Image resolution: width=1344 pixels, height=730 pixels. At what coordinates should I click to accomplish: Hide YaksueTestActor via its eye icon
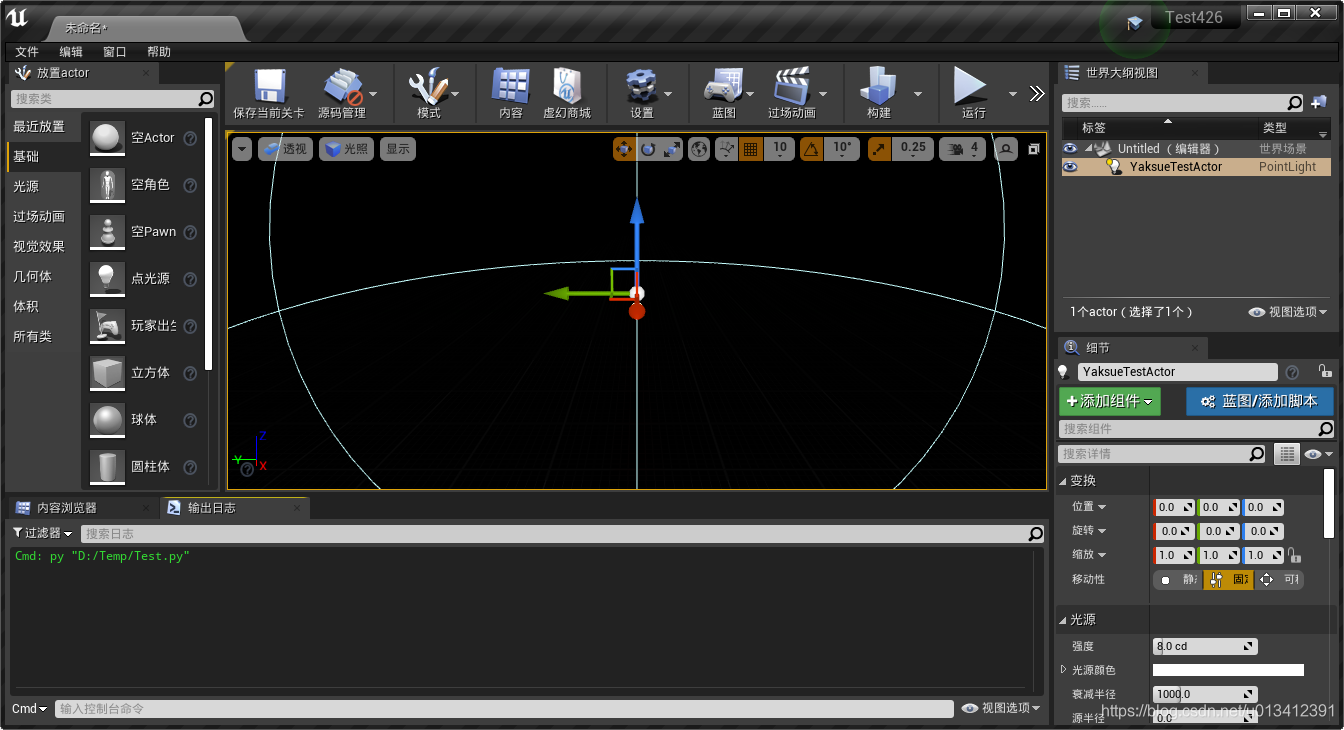(1068, 166)
